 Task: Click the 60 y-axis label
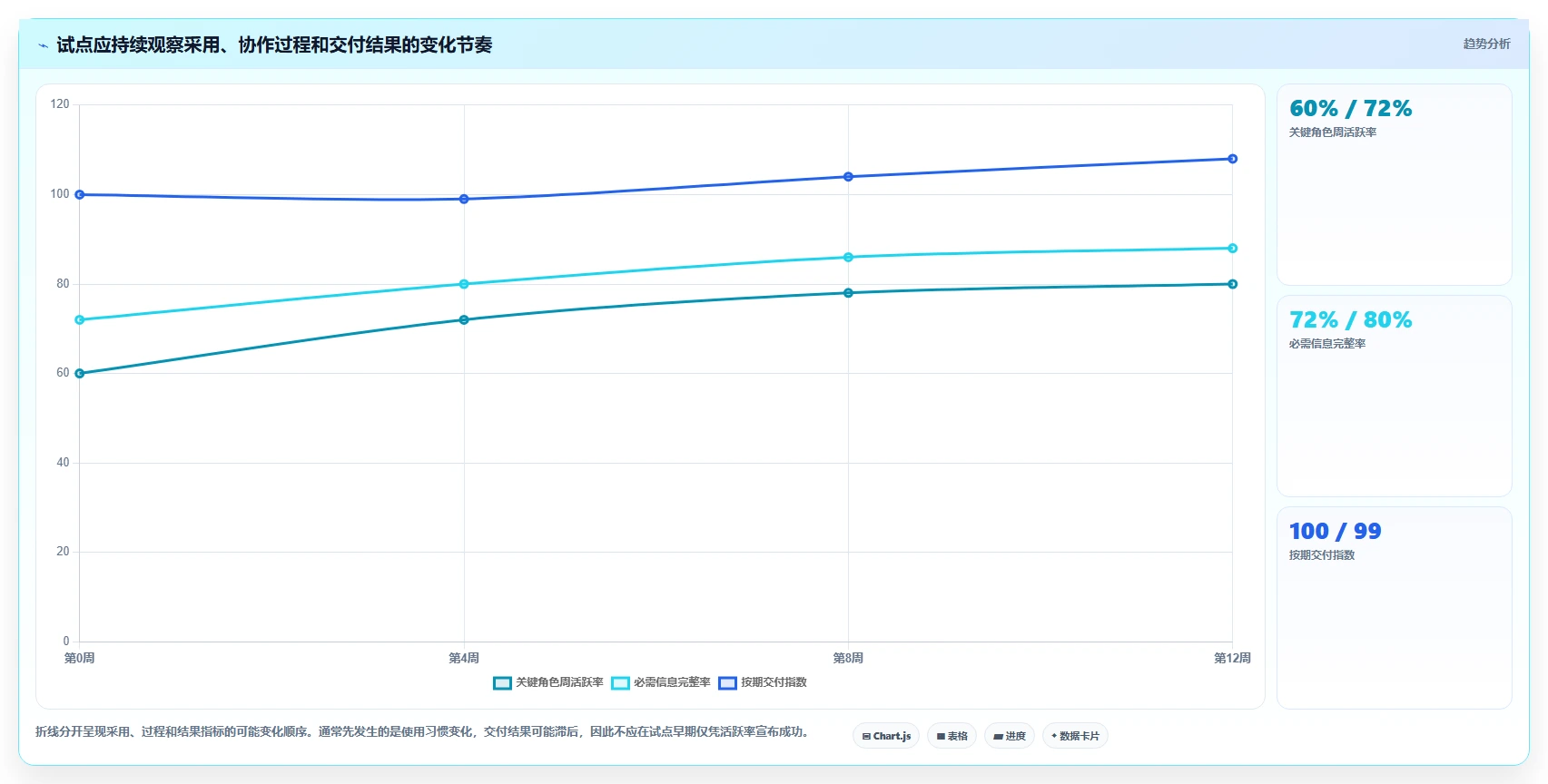(63, 373)
